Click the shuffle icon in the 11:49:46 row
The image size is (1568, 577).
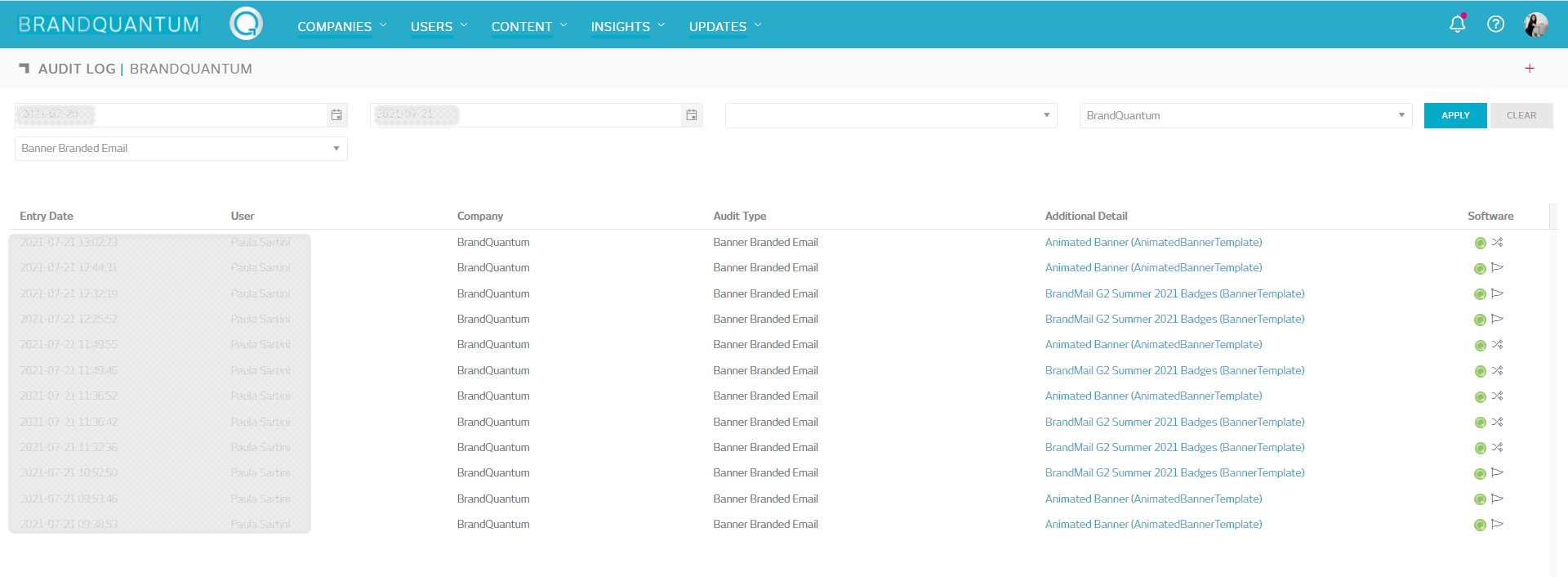1497,371
